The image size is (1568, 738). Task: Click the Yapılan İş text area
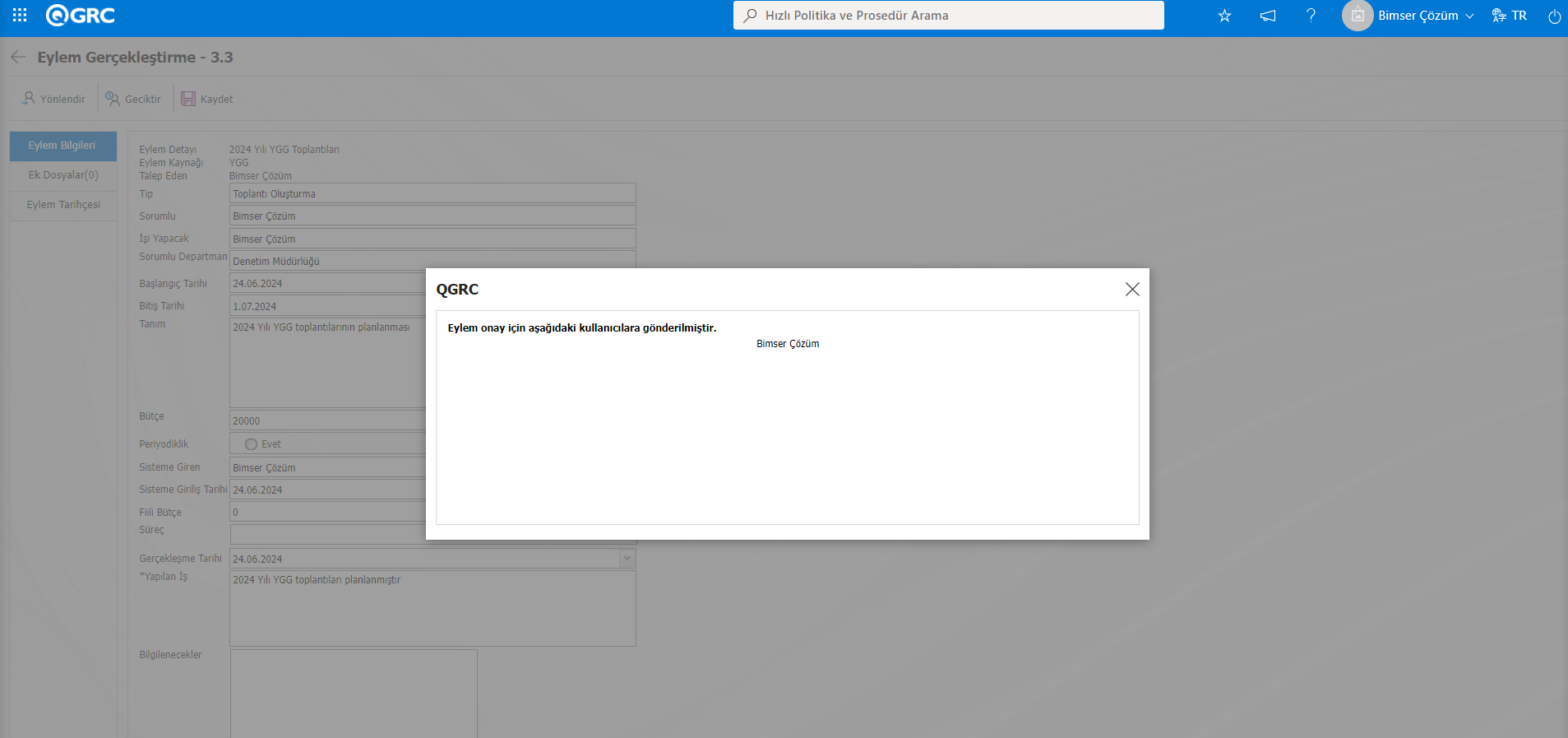432,608
